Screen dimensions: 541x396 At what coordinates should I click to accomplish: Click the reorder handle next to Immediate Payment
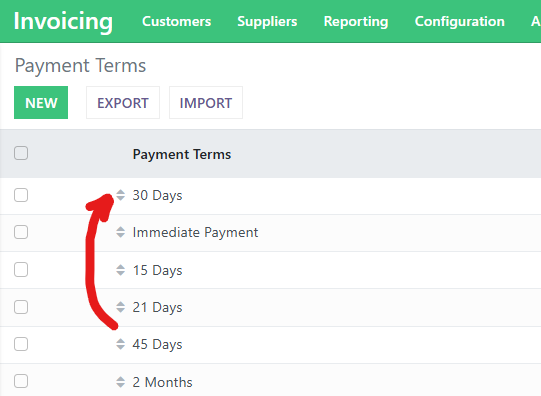click(x=120, y=232)
